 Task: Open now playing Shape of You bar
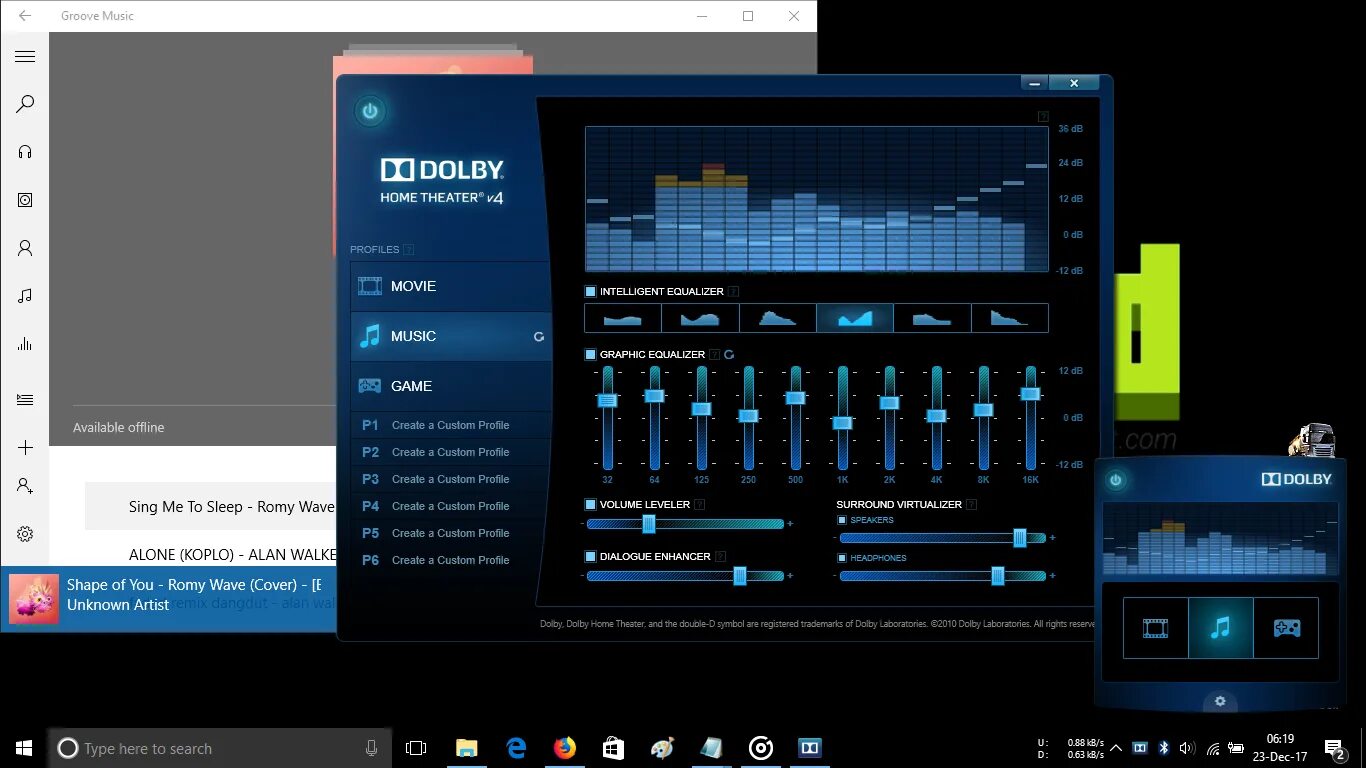pyautogui.click(x=168, y=598)
